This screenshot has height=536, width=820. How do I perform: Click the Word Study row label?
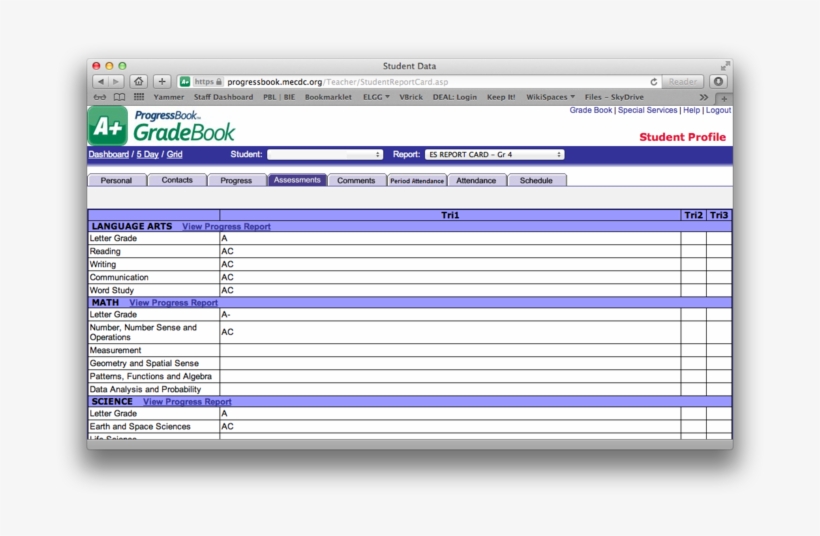pyautogui.click(x=112, y=290)
